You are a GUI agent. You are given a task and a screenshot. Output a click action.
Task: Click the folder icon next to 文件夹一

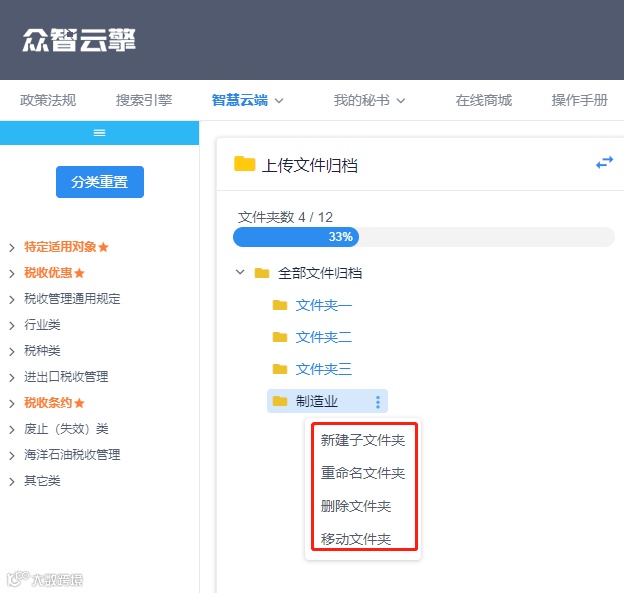point(280,305)
